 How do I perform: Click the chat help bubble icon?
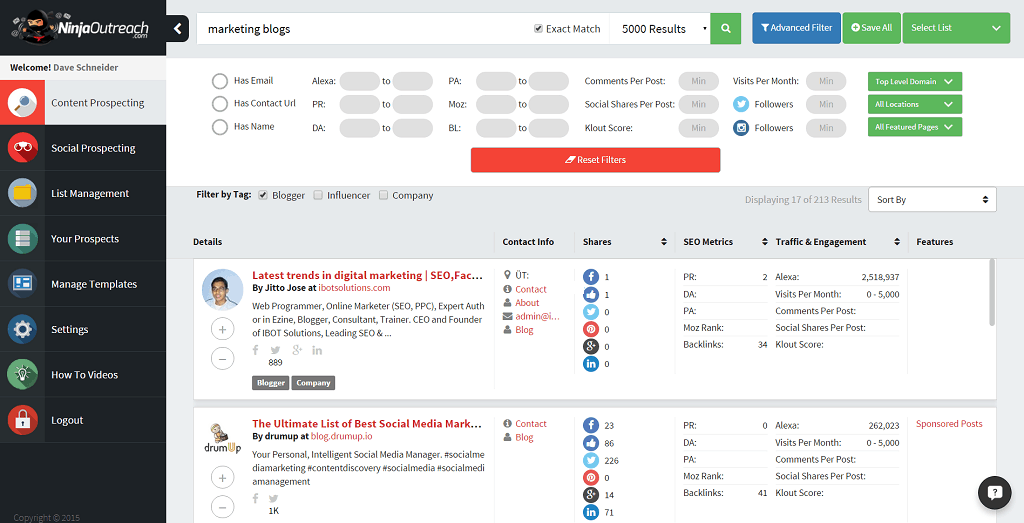click(994, 492)
